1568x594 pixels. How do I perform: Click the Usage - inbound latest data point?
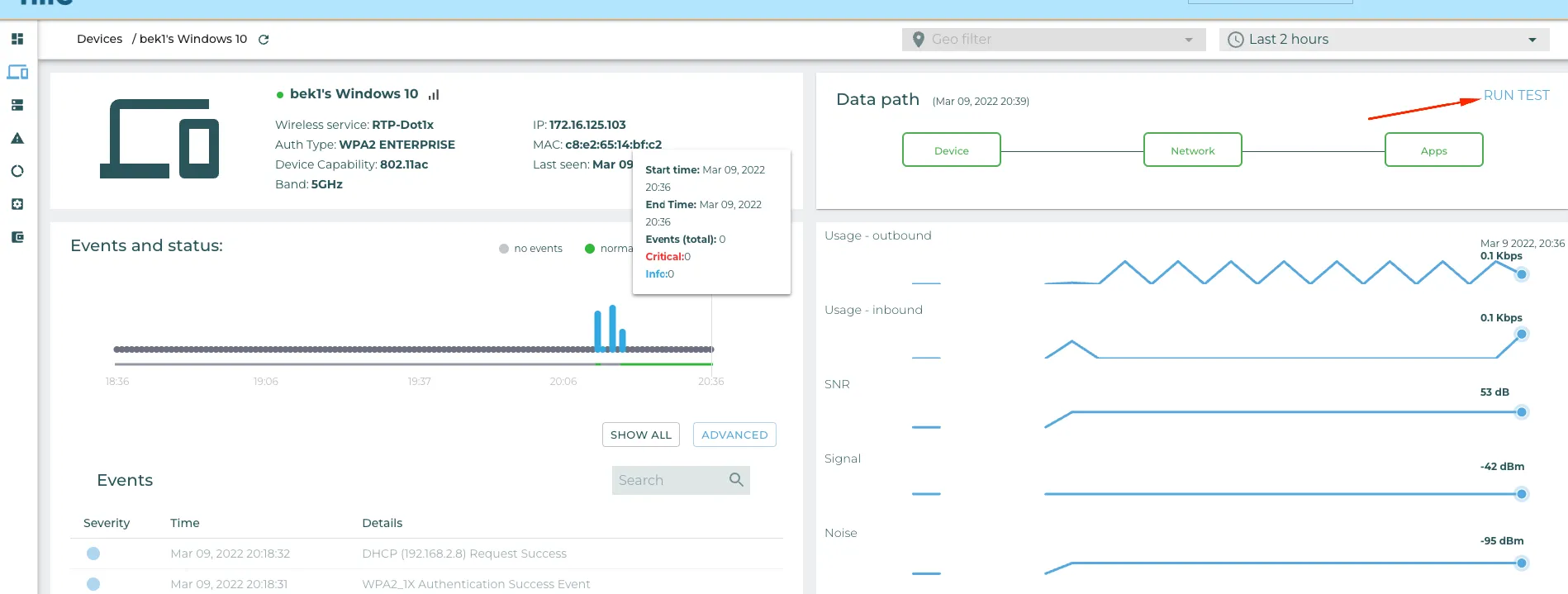point(1522,334)
